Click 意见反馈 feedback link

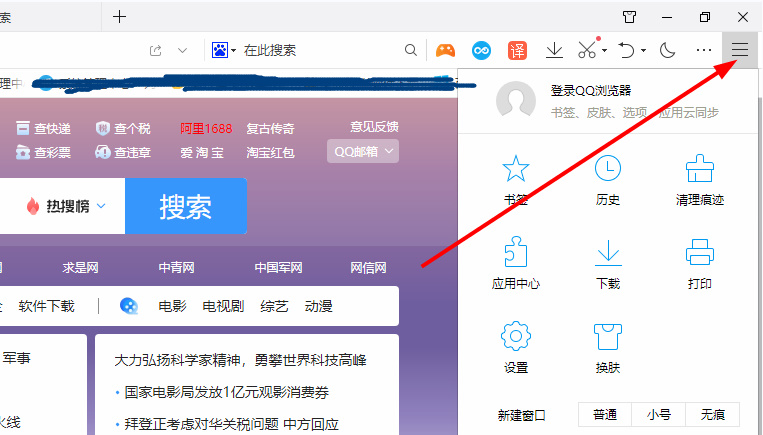click(x=375, y=127)
